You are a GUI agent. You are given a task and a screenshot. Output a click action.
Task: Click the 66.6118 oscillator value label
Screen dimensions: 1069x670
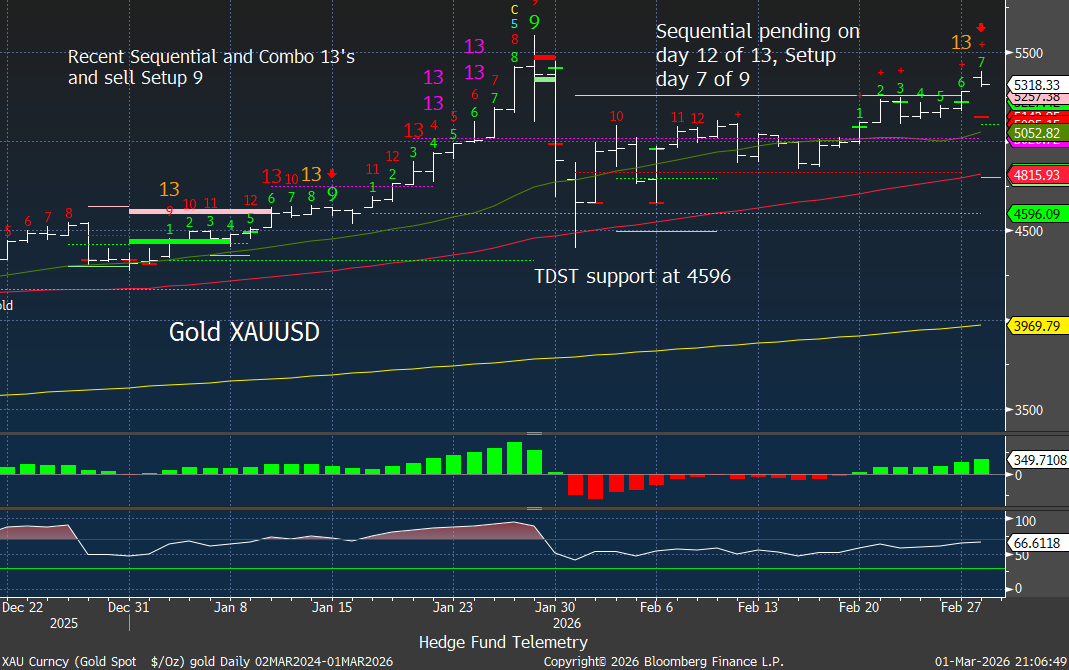[1035, 541]
